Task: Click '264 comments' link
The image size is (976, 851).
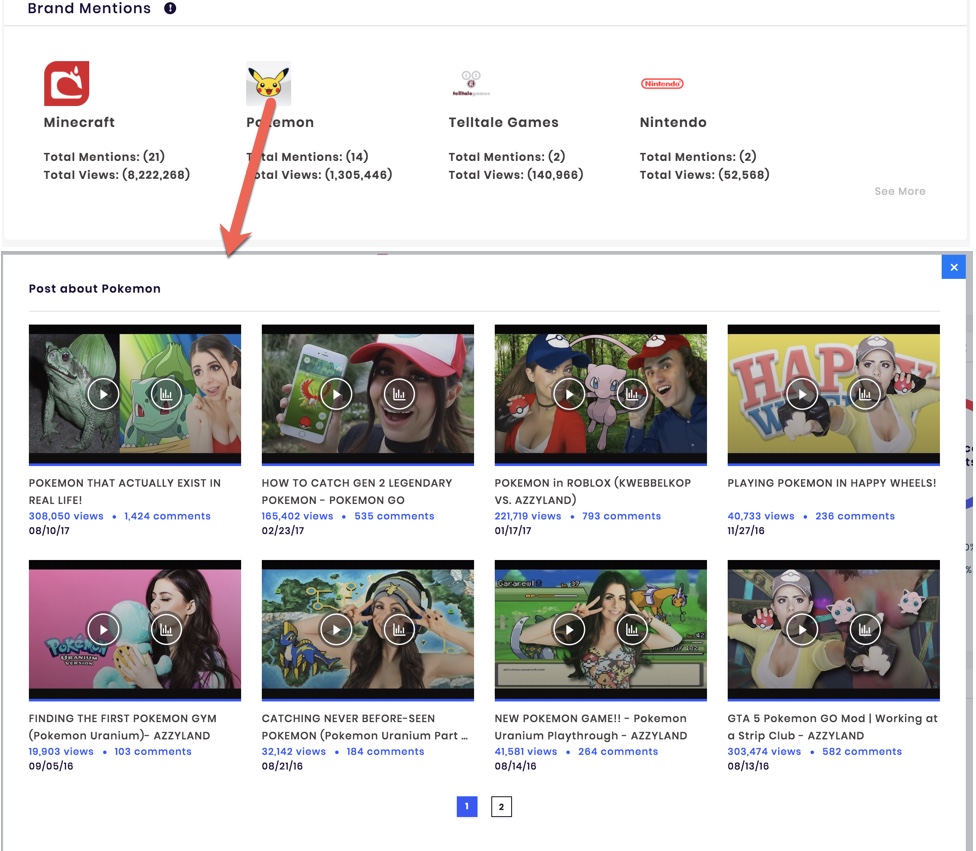Action: click(x=618, y=751)
